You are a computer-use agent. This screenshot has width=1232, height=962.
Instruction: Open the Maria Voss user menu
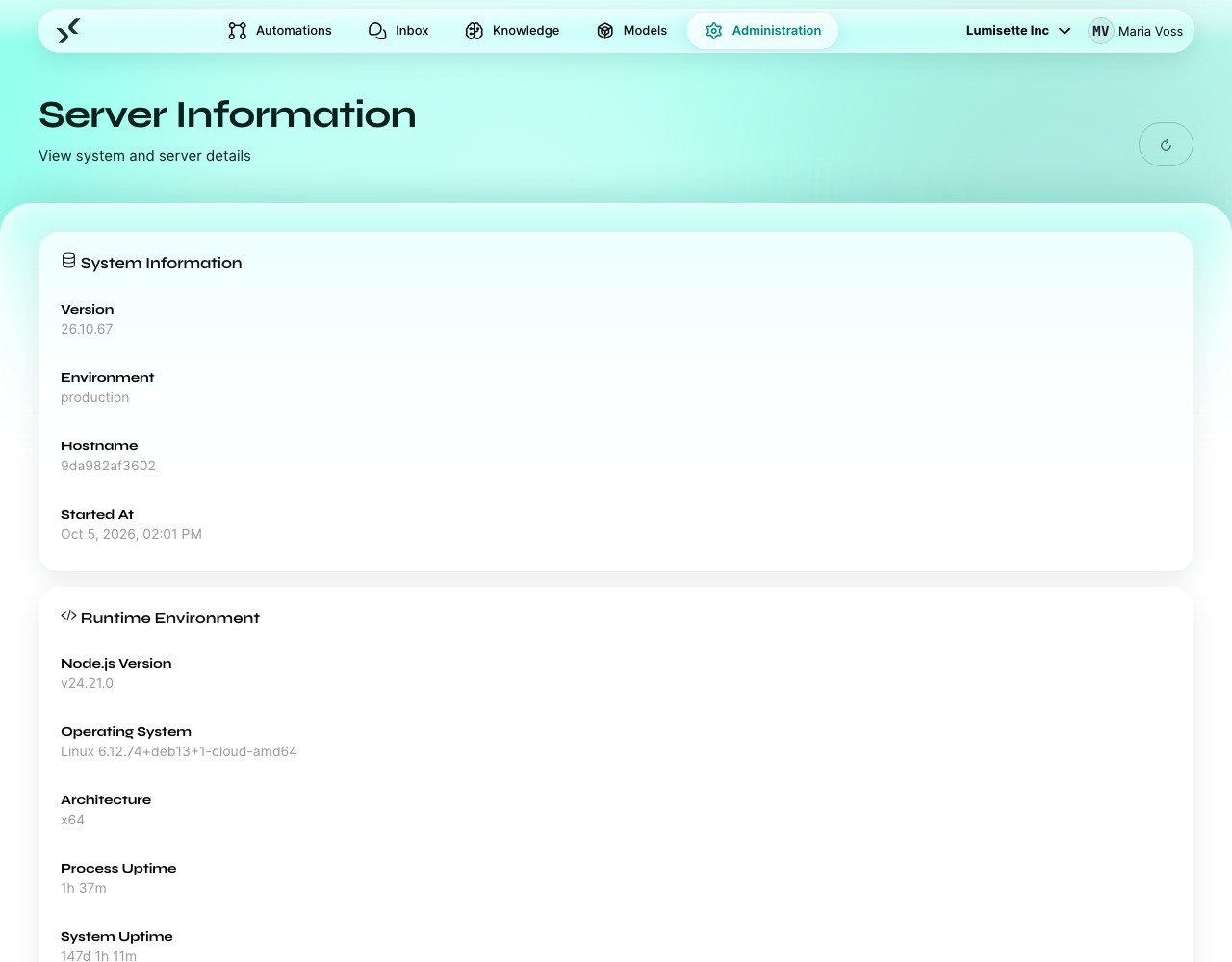(x=1136, y=31)
